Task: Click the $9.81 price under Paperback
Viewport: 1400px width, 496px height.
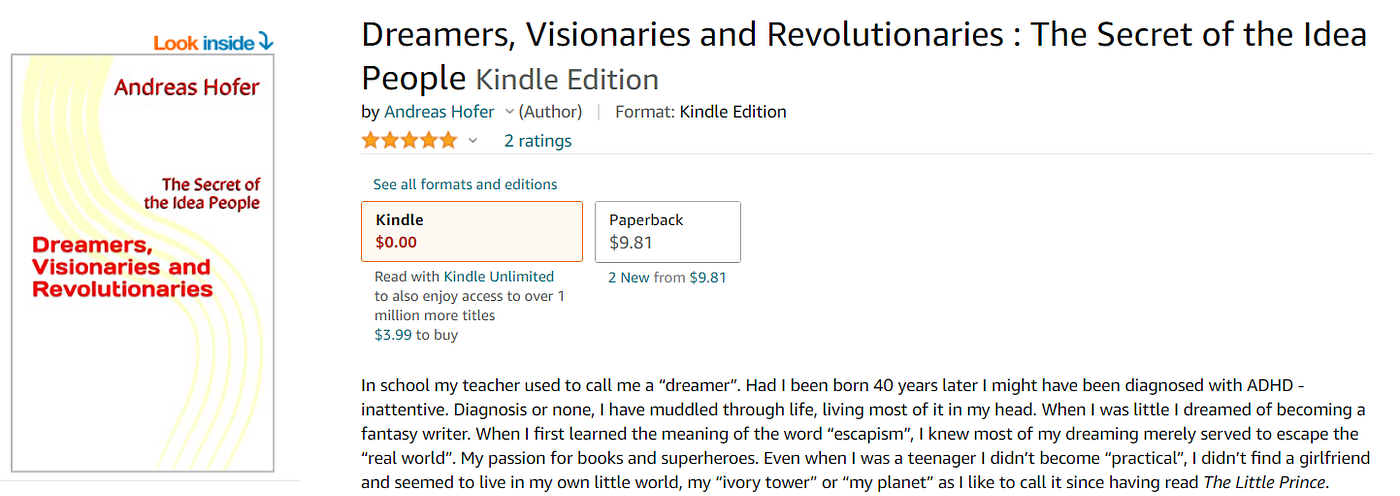Action: 708,278
